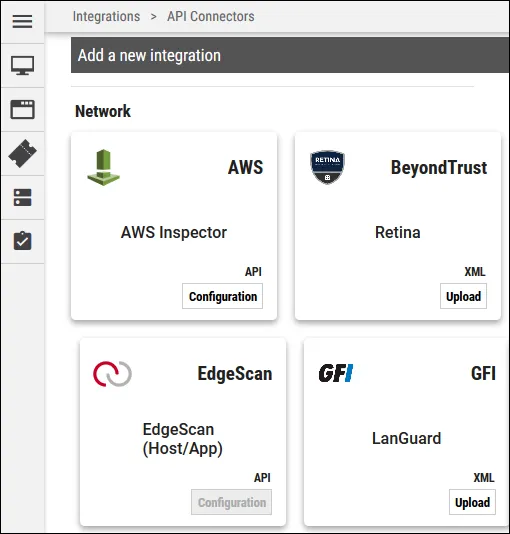Screen dimensions: 510x534
Task: Click the API label on EdgeScan card
Action: tap(262, 478)
